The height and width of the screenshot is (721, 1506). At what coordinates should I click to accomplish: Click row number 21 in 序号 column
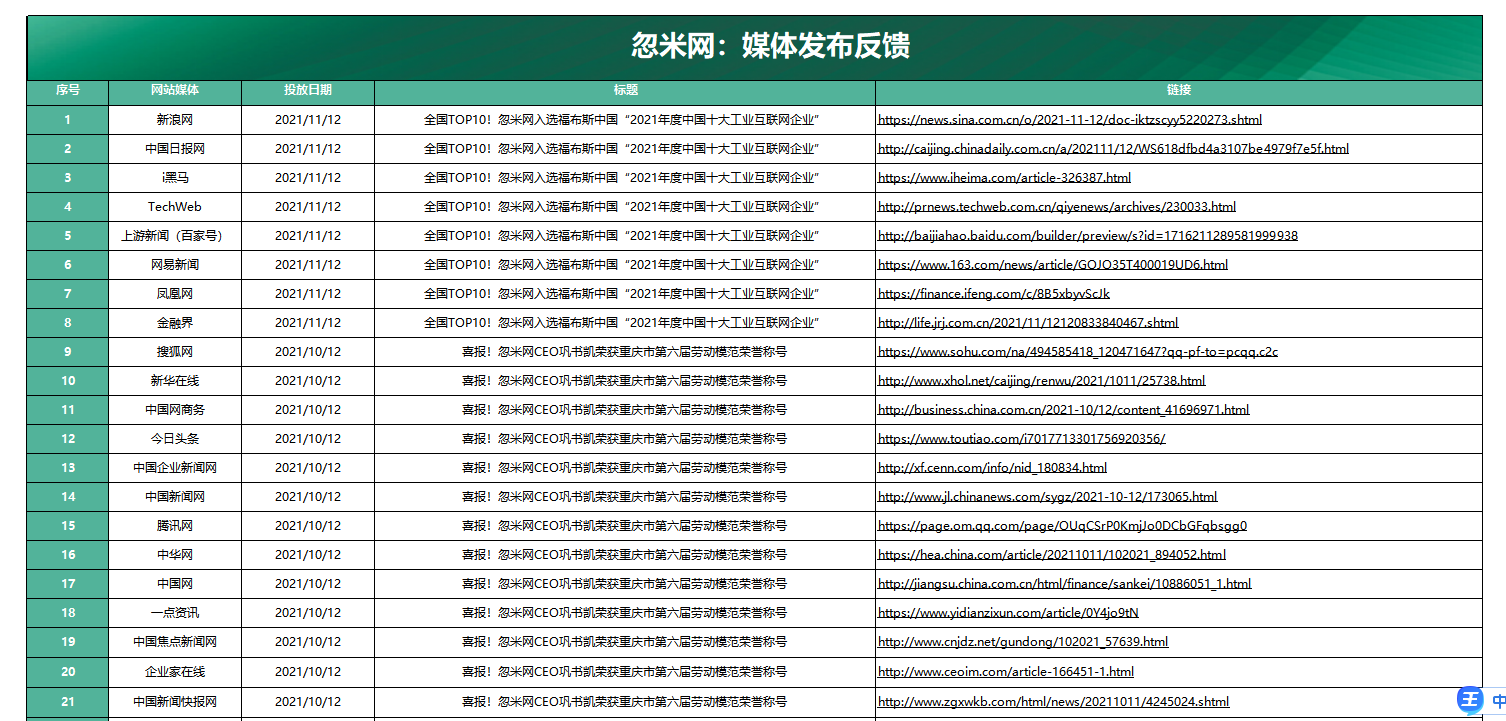click(x=68, y=702)
